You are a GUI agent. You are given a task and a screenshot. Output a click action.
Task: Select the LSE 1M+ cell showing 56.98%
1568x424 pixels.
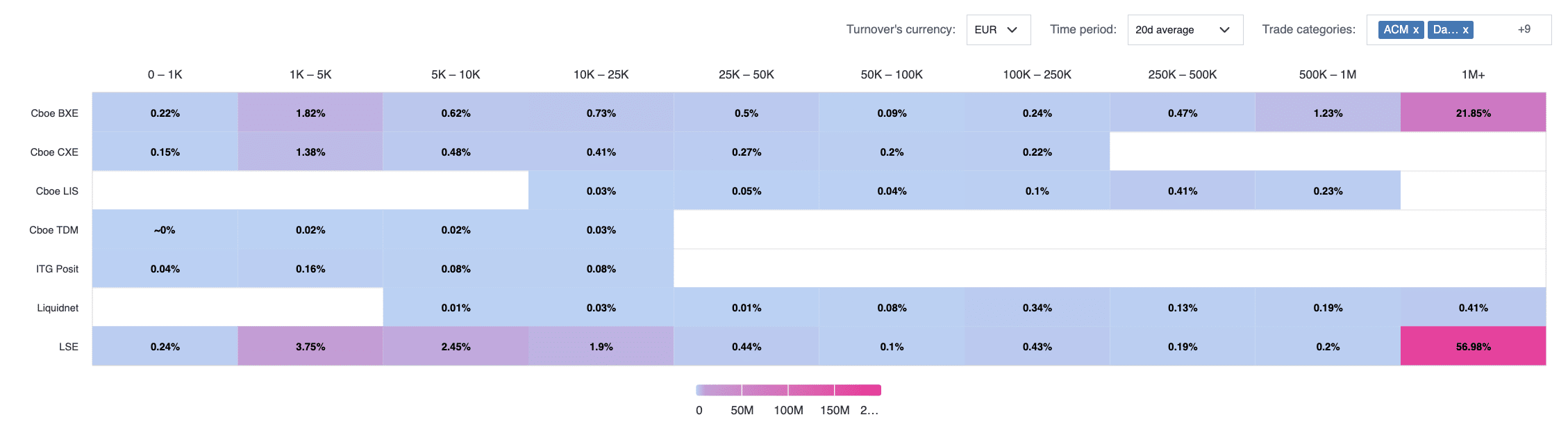point(1473,346)
